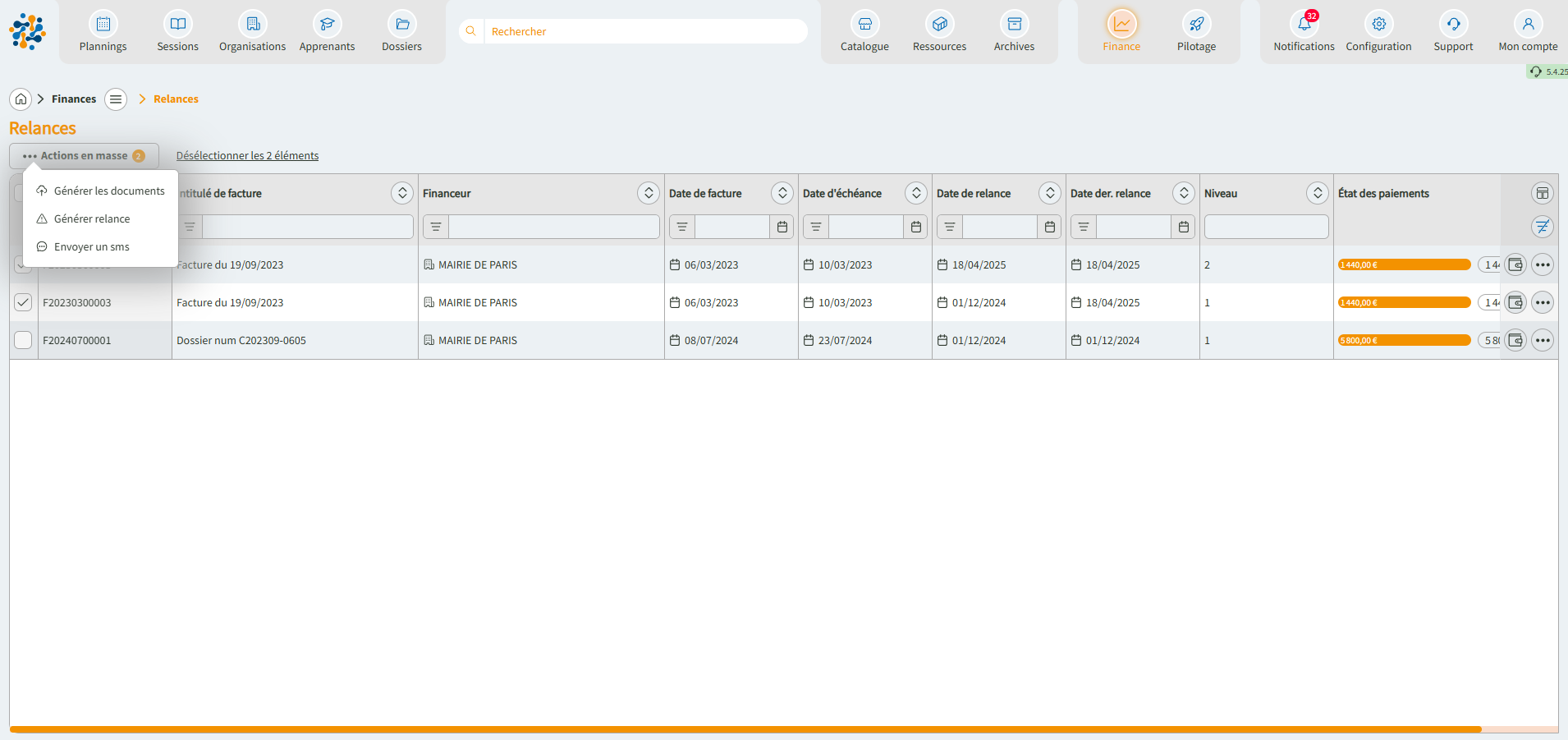Check the checkbox for invoice F20240700001
This screenshot has height=740, width=1568.
coord(23,340)
